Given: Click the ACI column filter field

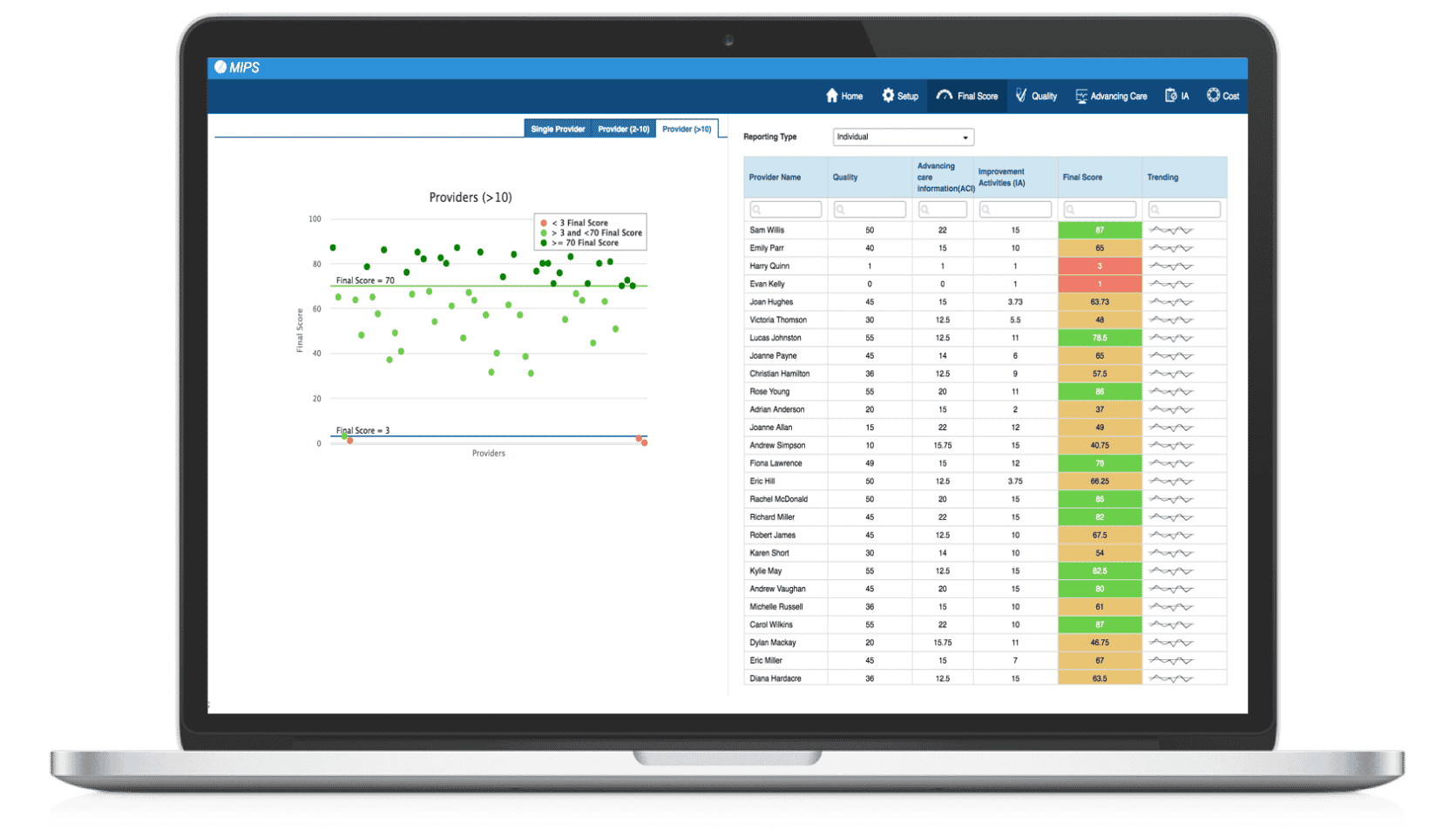Looking at the screenshot, I should click(942, 210).
